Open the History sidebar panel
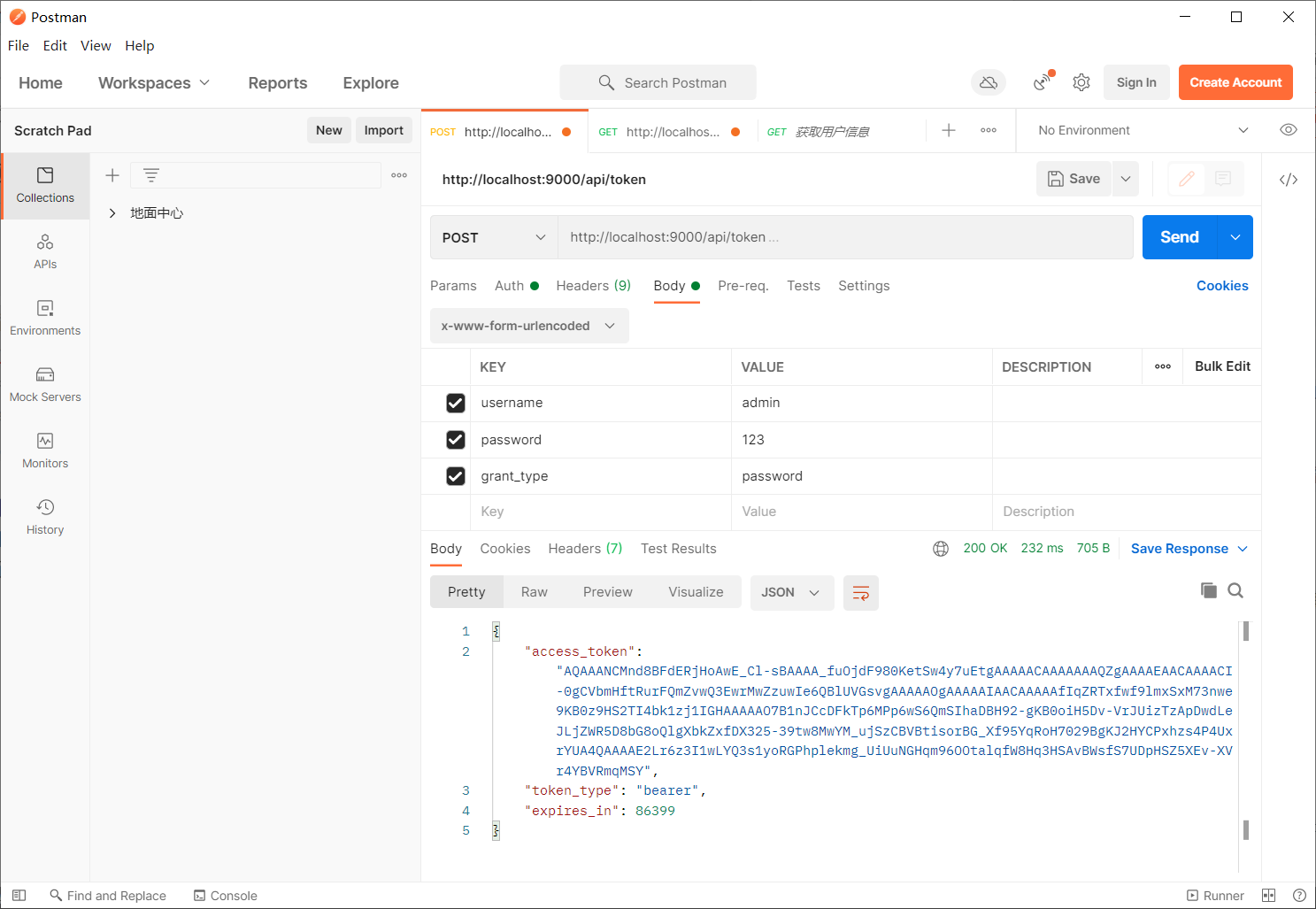1316x909 pixels. (x=45, y=518)
